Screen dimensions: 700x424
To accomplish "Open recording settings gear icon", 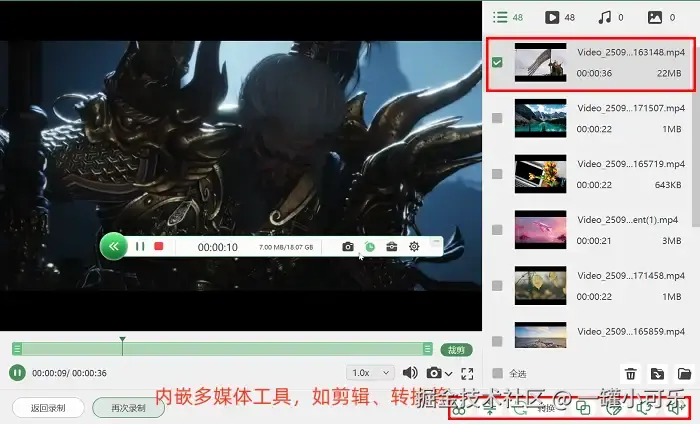I will [414, 246].
